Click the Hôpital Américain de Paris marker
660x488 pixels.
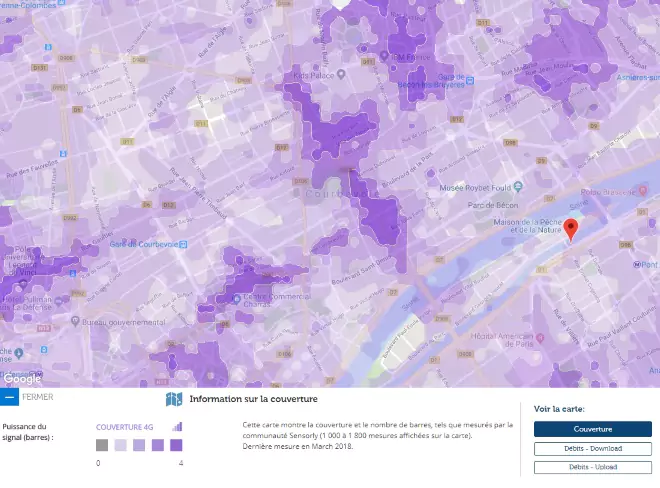(540, 338)
